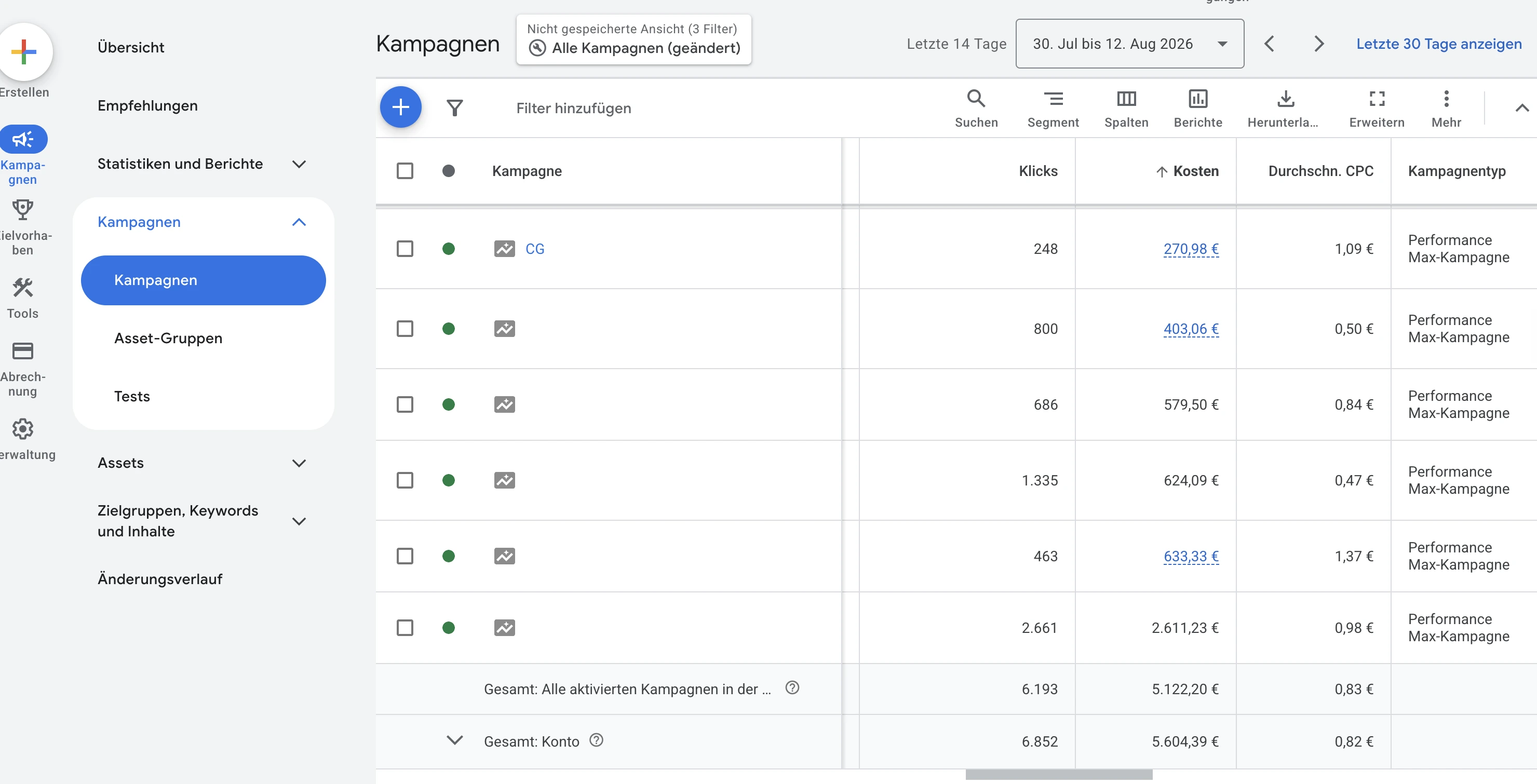Open the Kampagnen megaphone sidebar icon

pos(23,139)
